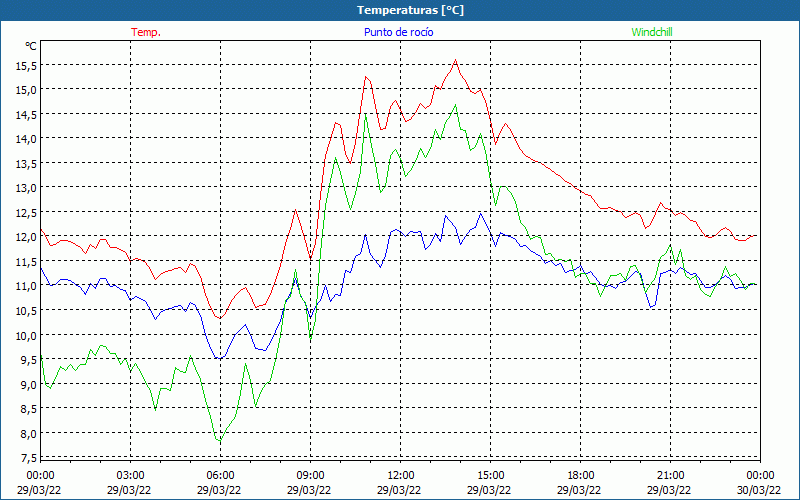Screen dimensions: 800x500
Task: Click the y-axis value '12,5'
Action: pyautogui.click(x=27, y=212)
